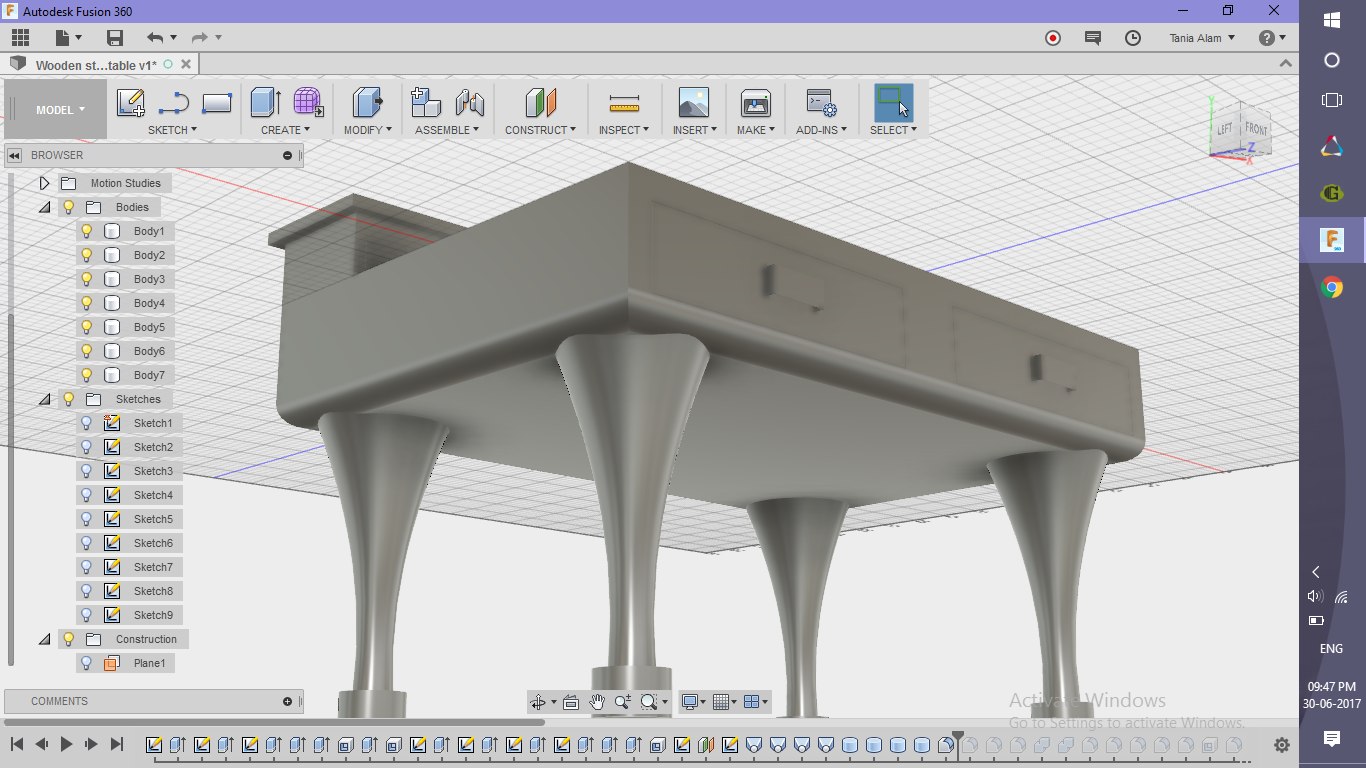Open the Display Settings dropdown
Viewport: 1366px width, 768px height.
(693, 702)
